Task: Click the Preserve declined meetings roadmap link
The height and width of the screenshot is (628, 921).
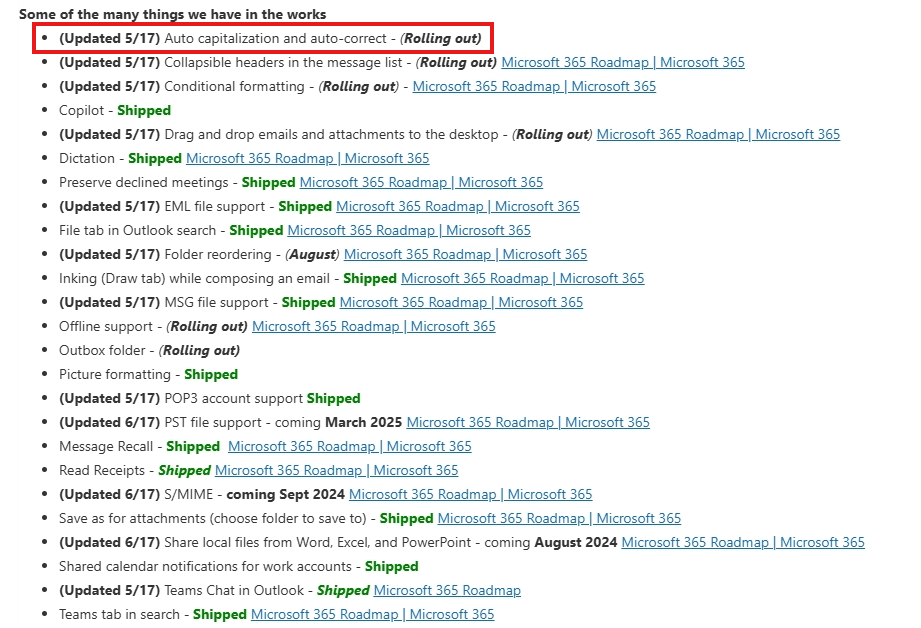Action: 421,182
